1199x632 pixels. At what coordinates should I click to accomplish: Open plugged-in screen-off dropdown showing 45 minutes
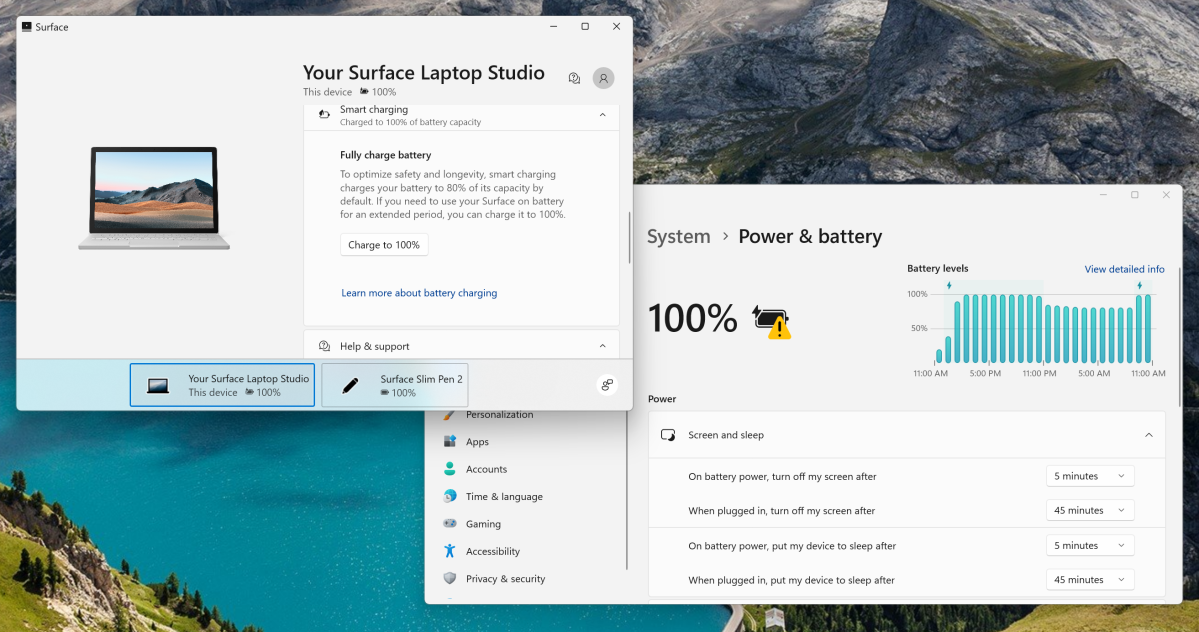[x=1090, y=510]
